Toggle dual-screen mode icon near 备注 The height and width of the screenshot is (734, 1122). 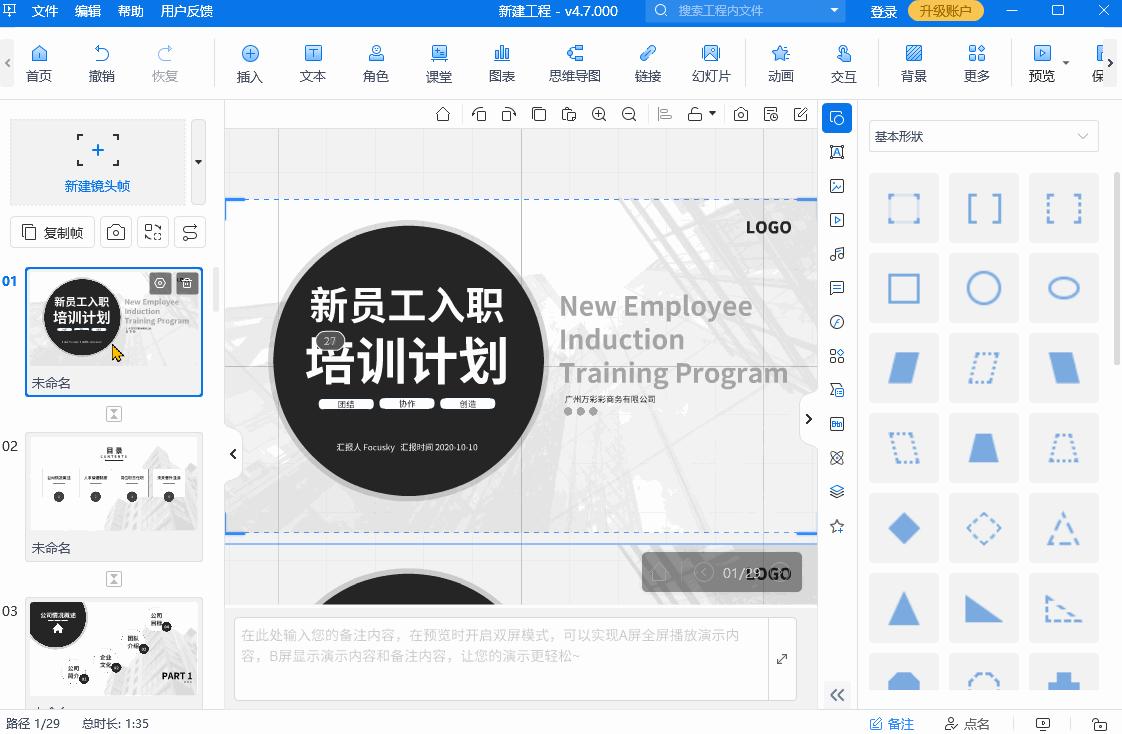[1043, 723]
